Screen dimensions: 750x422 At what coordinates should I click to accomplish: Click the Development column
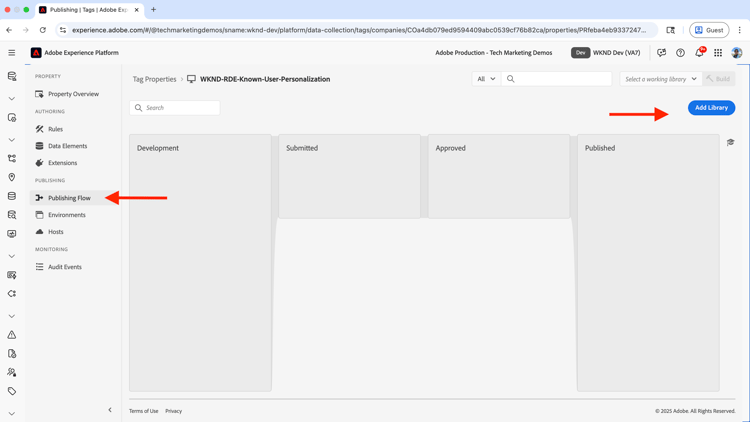200,263
